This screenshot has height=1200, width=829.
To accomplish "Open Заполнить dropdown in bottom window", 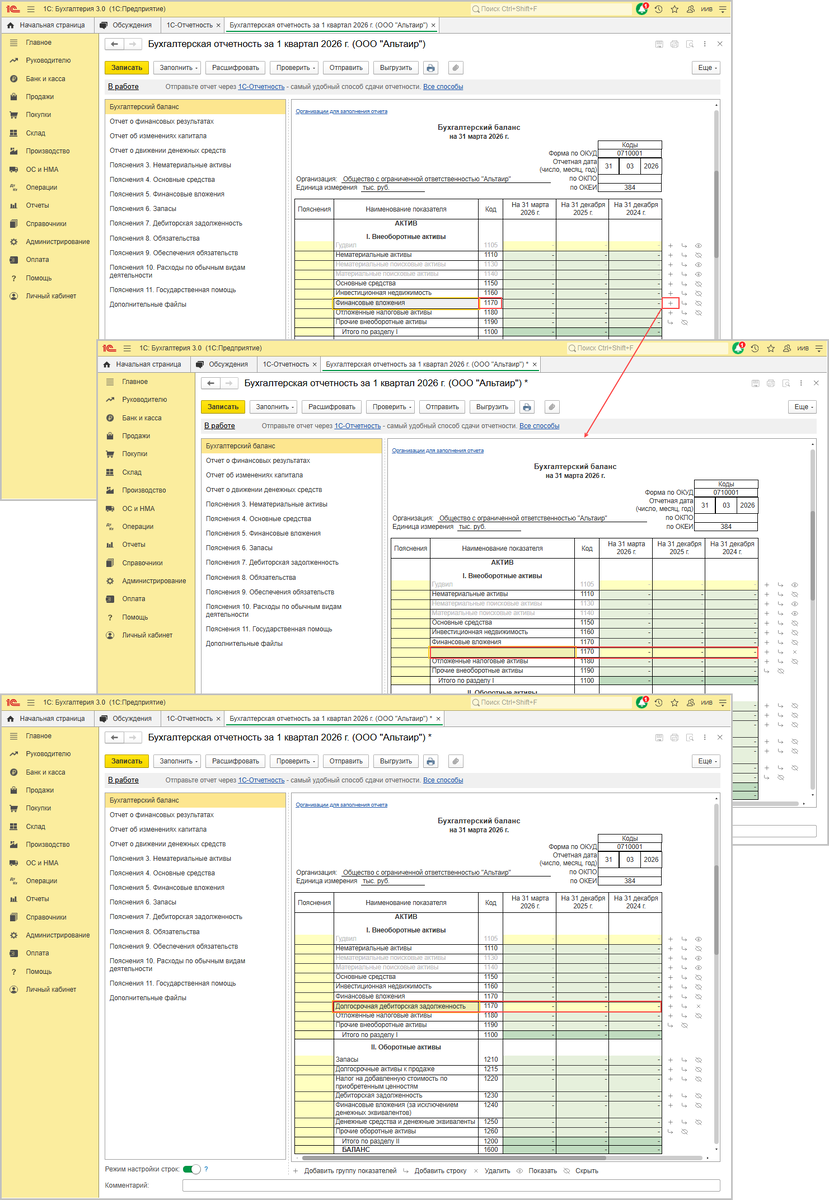I will tap(177, 760).
